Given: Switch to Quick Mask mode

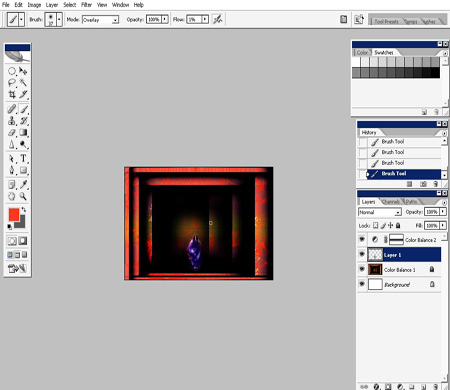Looking at the screenshot, I should (x=23, y=241).
